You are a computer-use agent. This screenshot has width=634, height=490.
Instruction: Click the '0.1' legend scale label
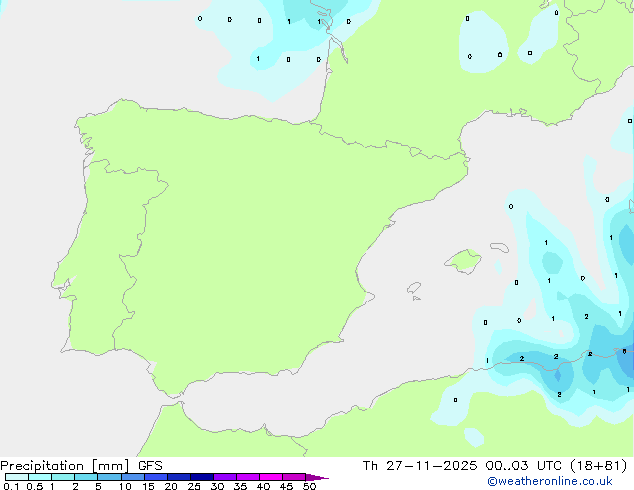[11, 486]
